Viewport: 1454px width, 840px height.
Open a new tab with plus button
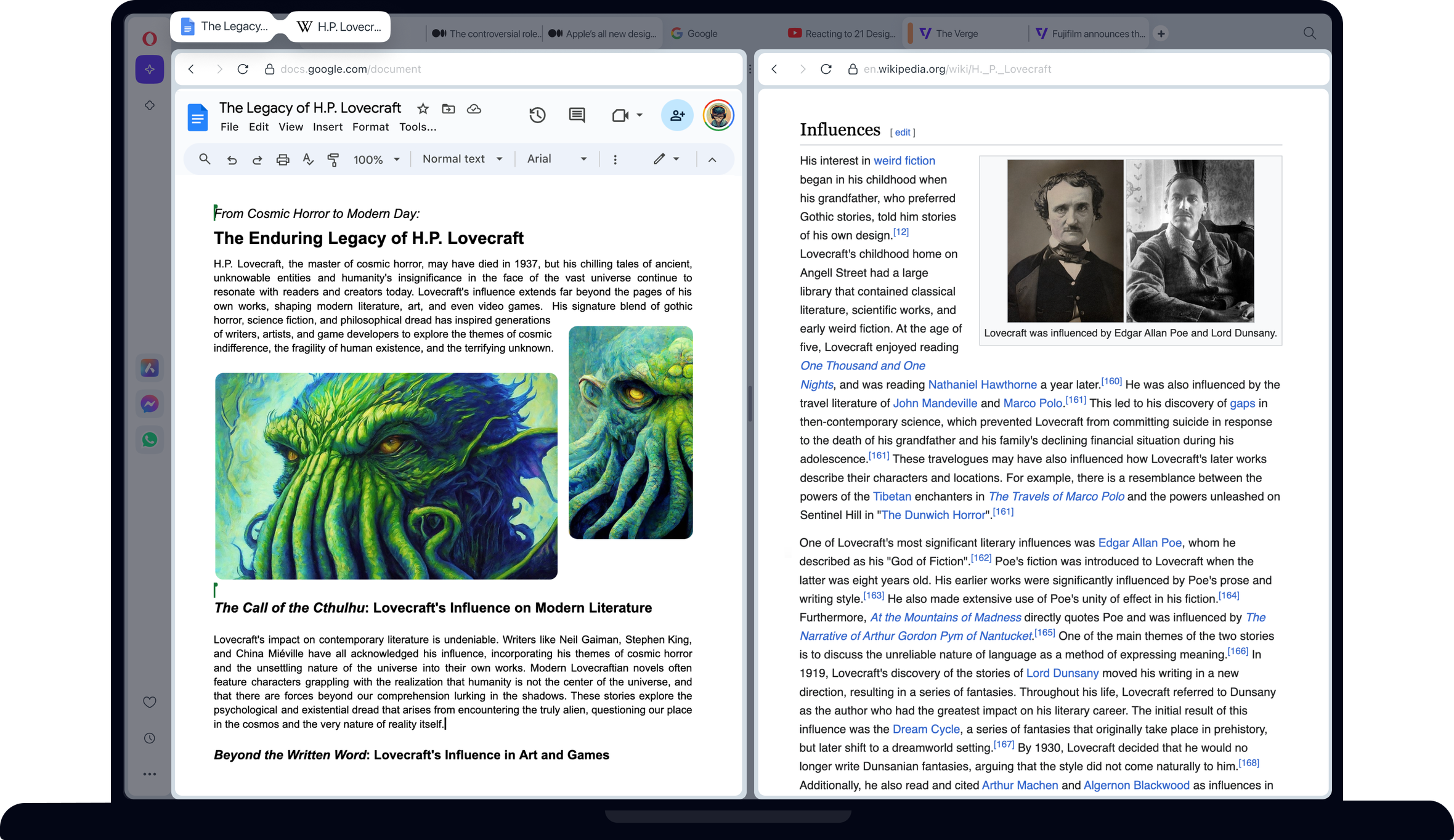[1161, 33]
